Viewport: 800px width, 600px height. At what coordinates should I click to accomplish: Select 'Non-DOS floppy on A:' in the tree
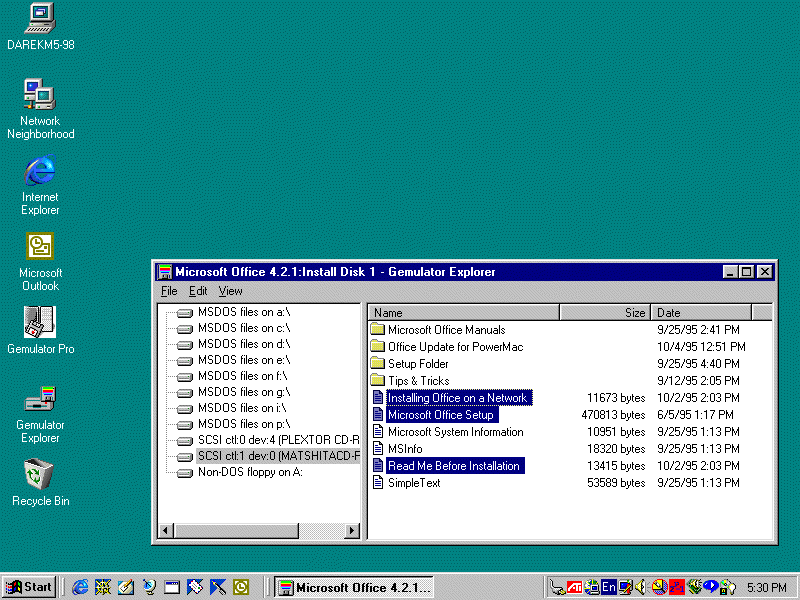(250, 472)
